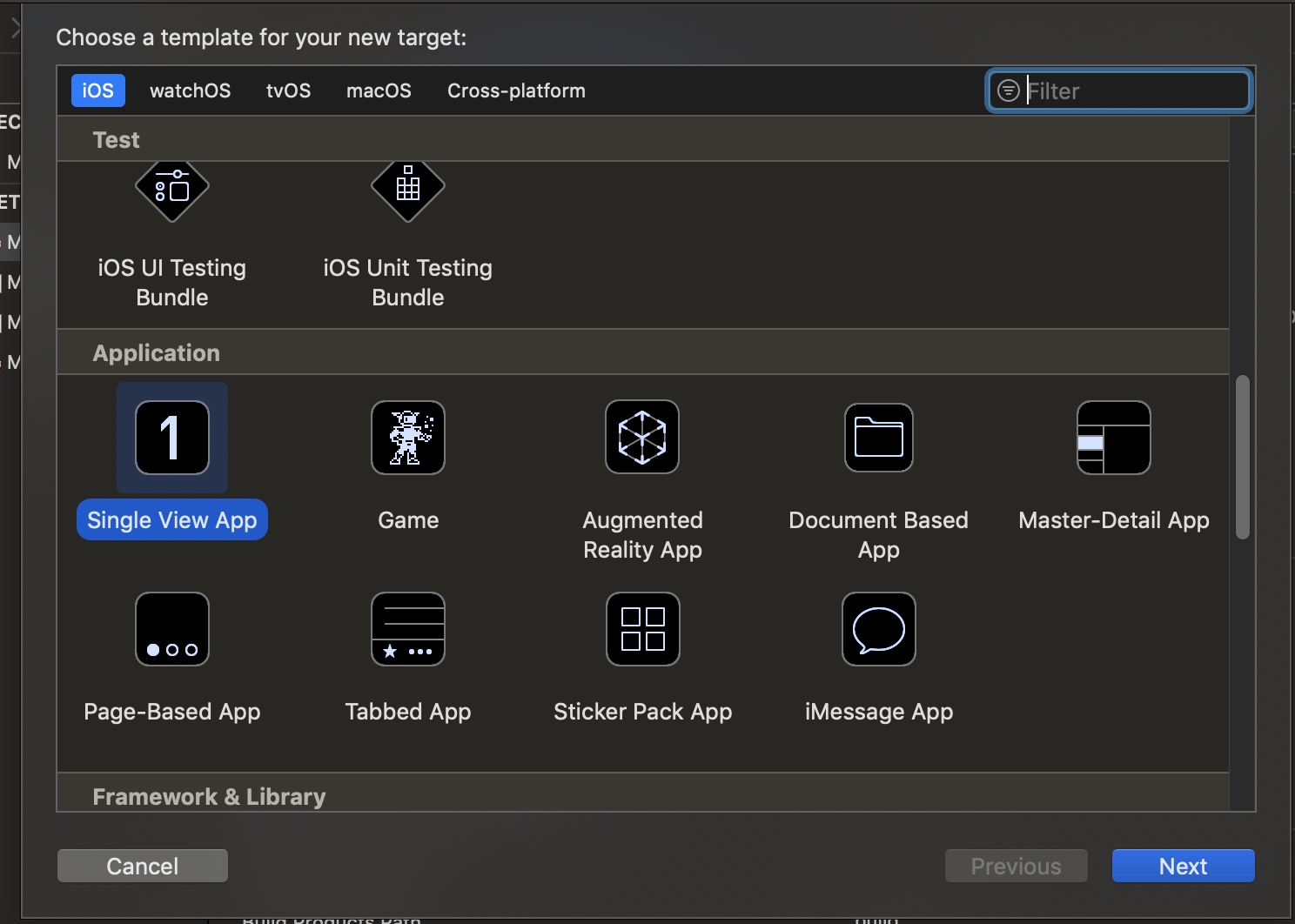Open the Cross-platform tab
The height and width of the screenshot is (924, 1295).
(516, 90)
